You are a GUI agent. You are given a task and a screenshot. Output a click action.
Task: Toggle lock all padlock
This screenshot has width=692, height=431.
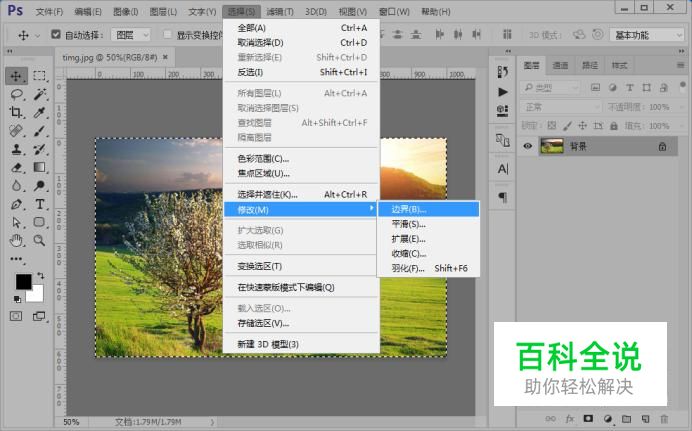(614, 126)
